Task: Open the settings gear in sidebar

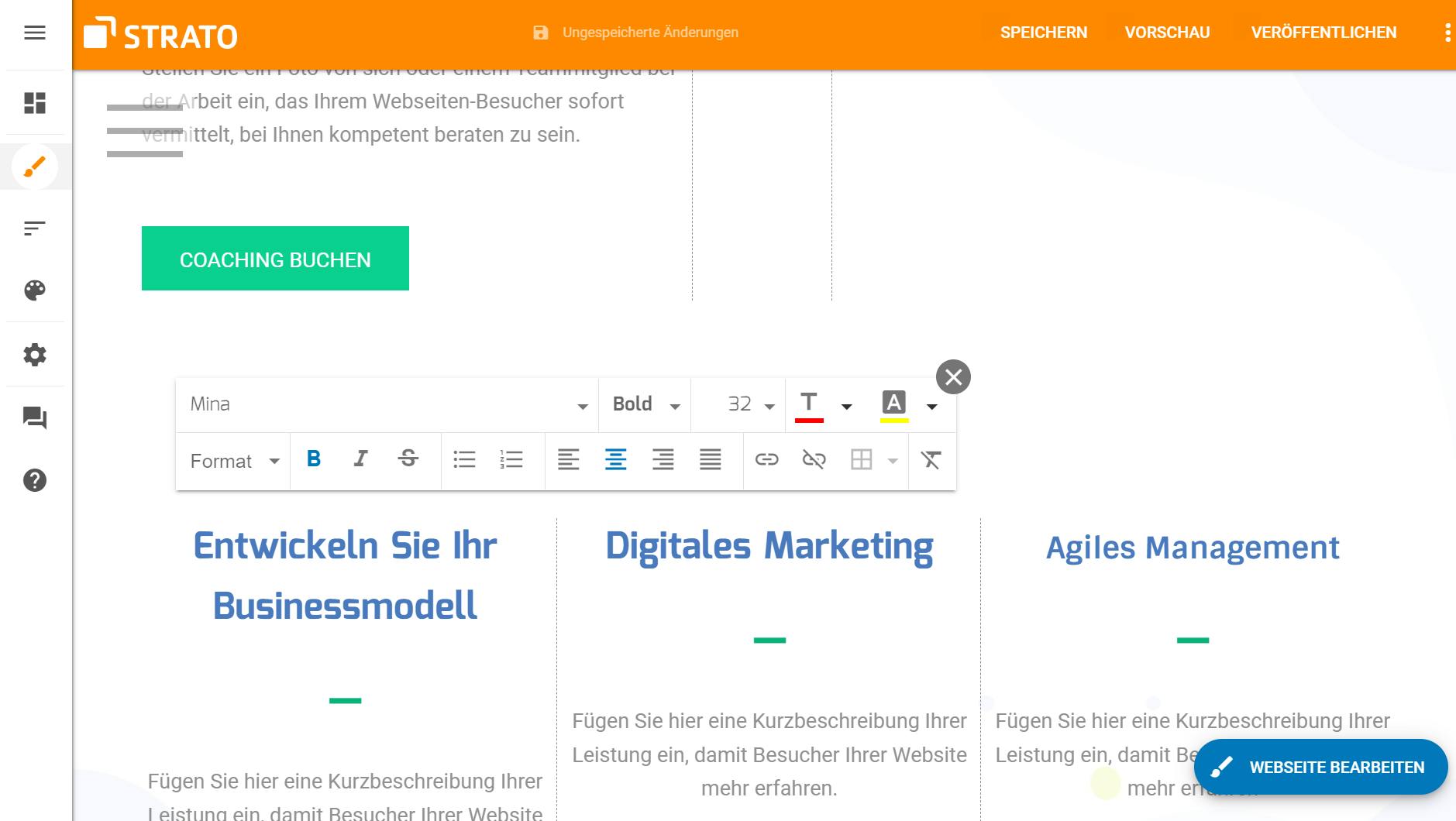Action: 35,355
